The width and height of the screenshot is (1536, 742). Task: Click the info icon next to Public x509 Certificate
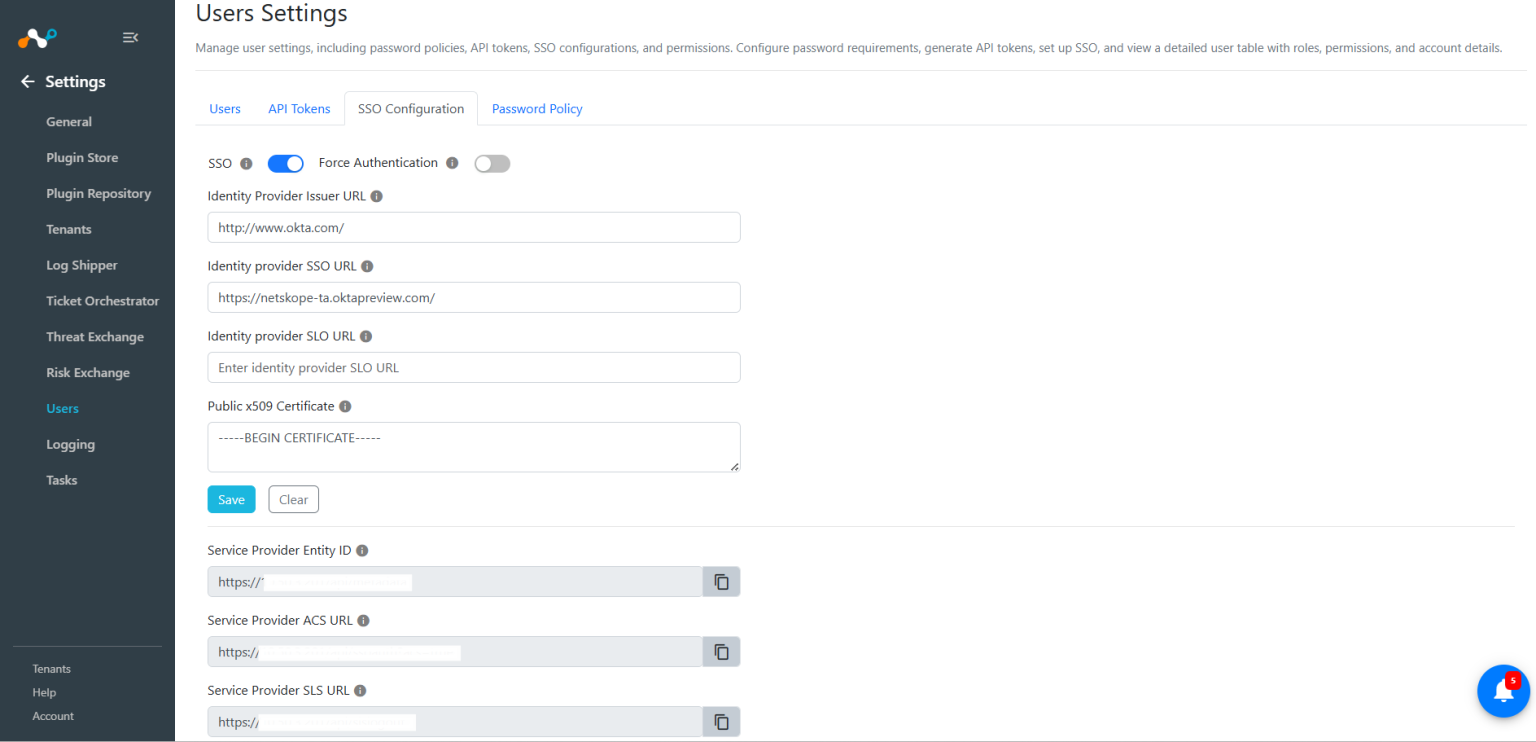(345, 406)
